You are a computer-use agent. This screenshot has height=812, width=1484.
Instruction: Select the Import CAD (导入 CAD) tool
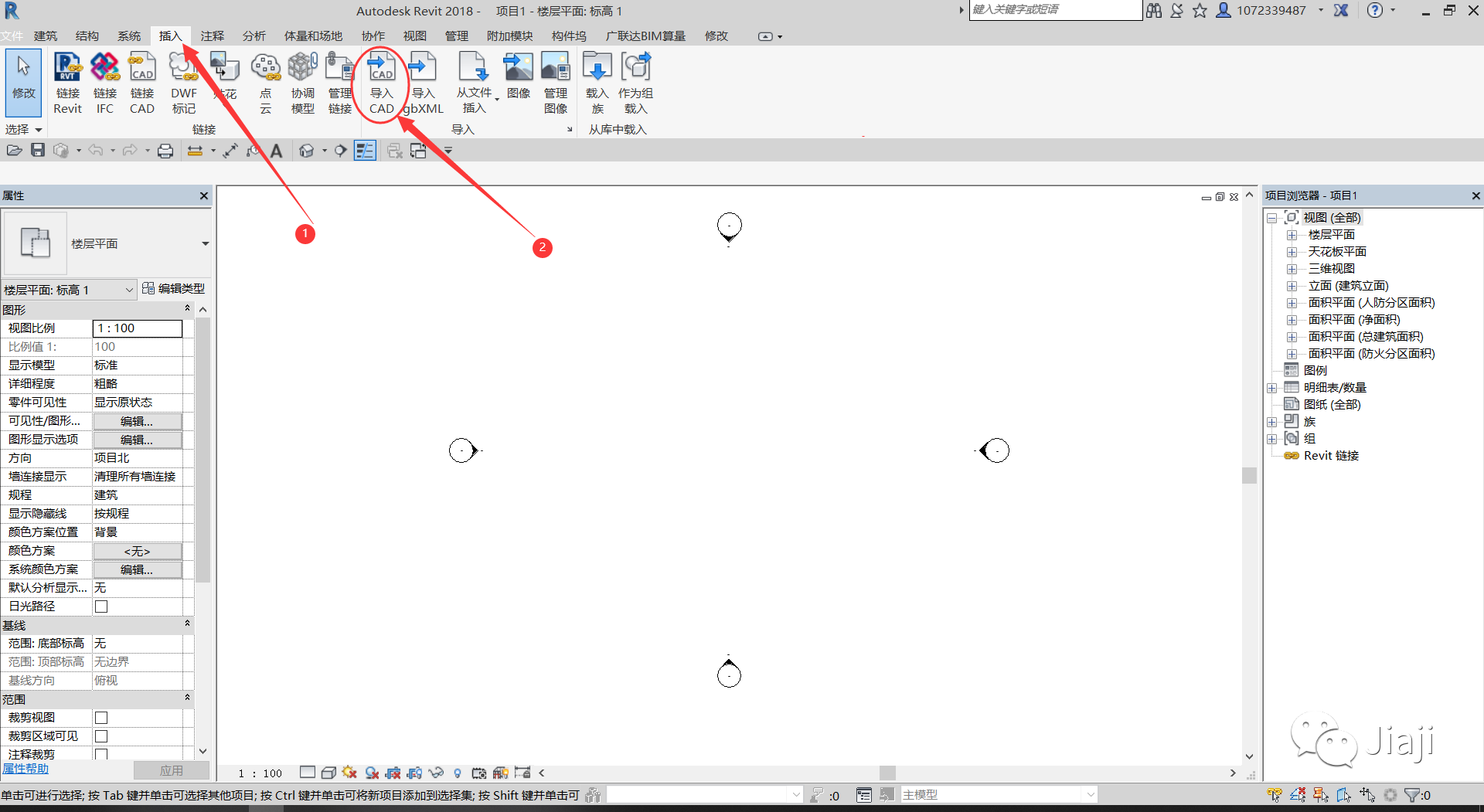[381, 83]
